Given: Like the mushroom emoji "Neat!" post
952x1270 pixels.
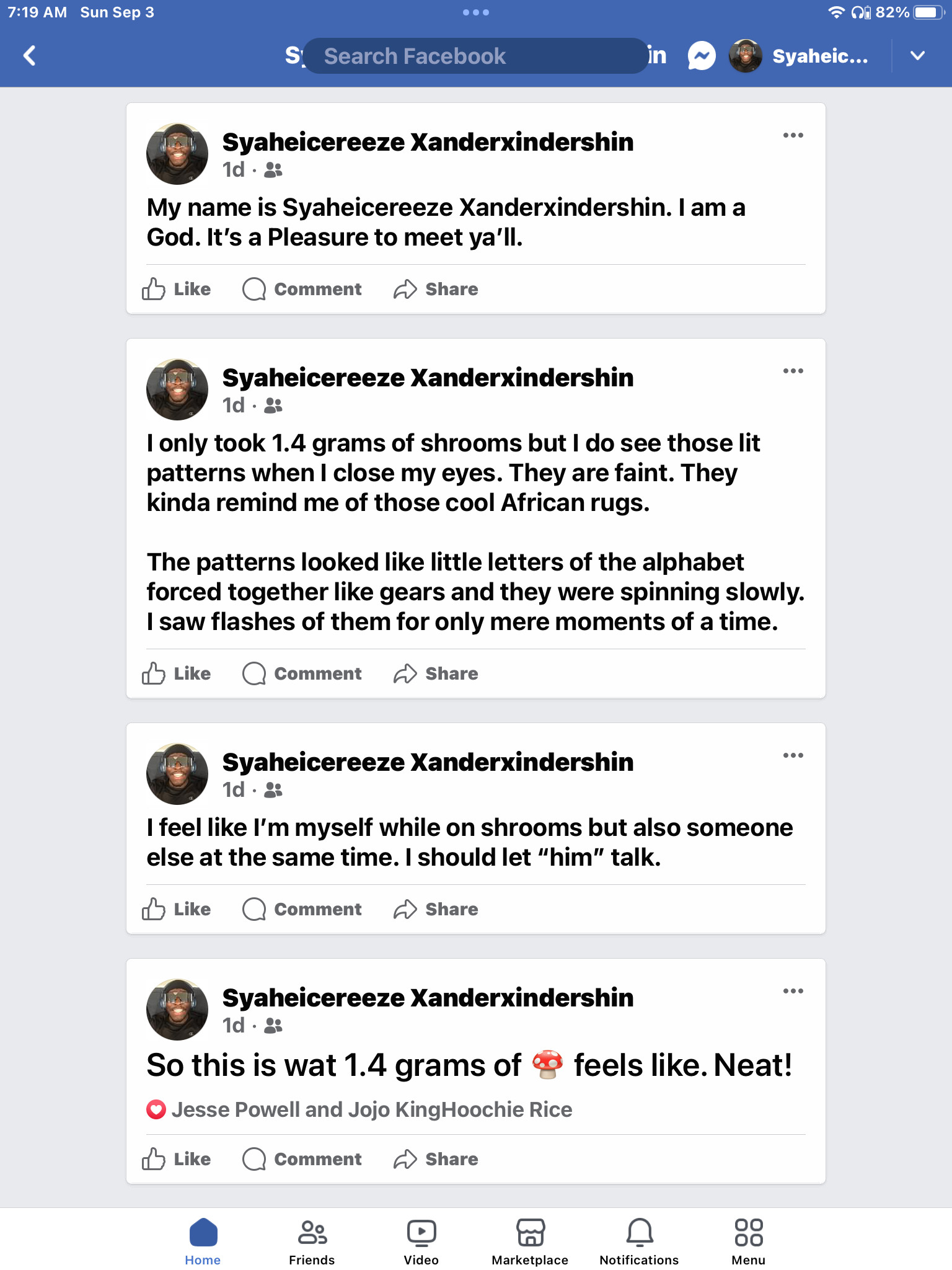Looking at the screenshot, I should point(177,1159).
